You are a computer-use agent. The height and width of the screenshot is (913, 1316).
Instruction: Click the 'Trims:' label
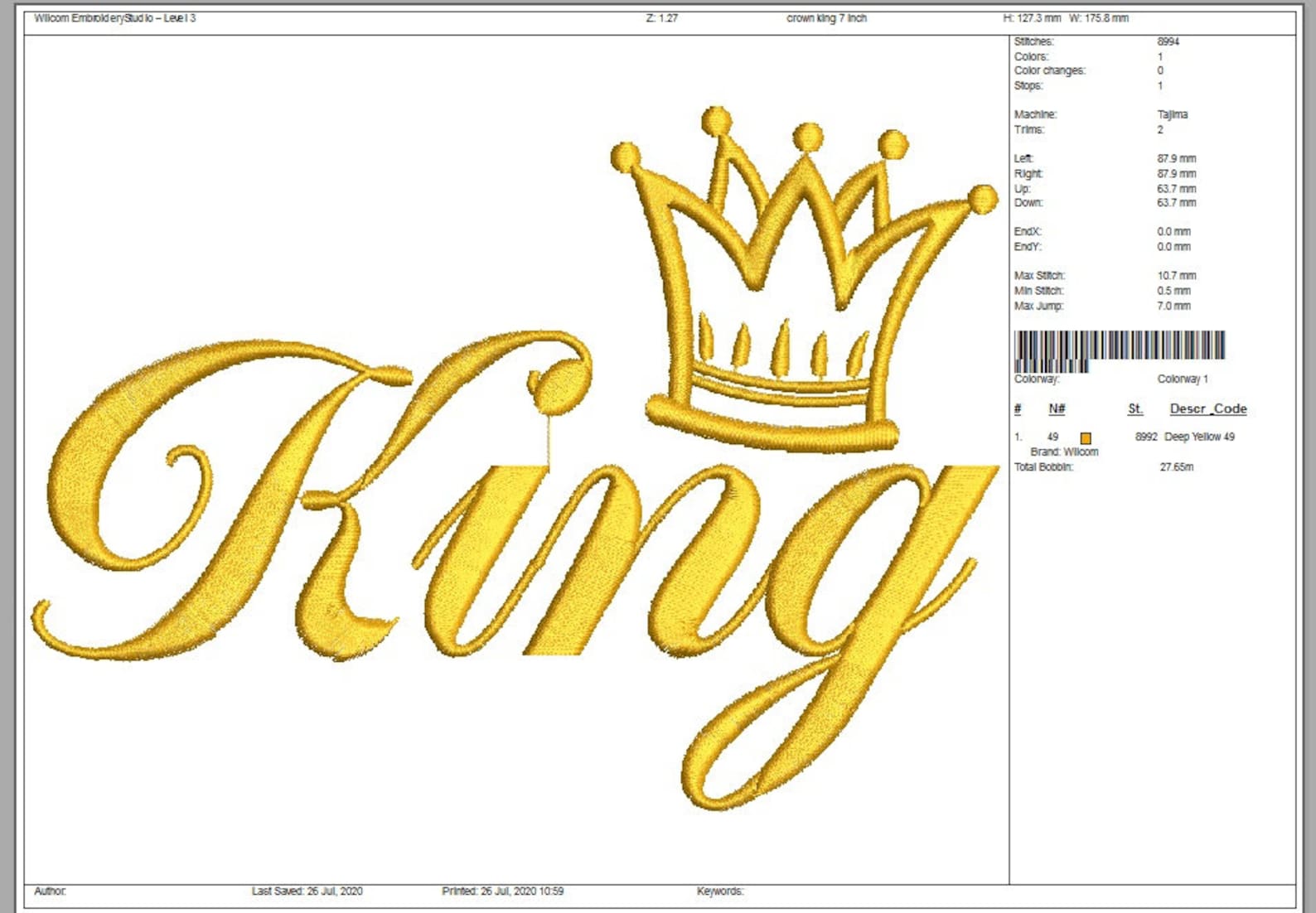tap(1029, 129)
